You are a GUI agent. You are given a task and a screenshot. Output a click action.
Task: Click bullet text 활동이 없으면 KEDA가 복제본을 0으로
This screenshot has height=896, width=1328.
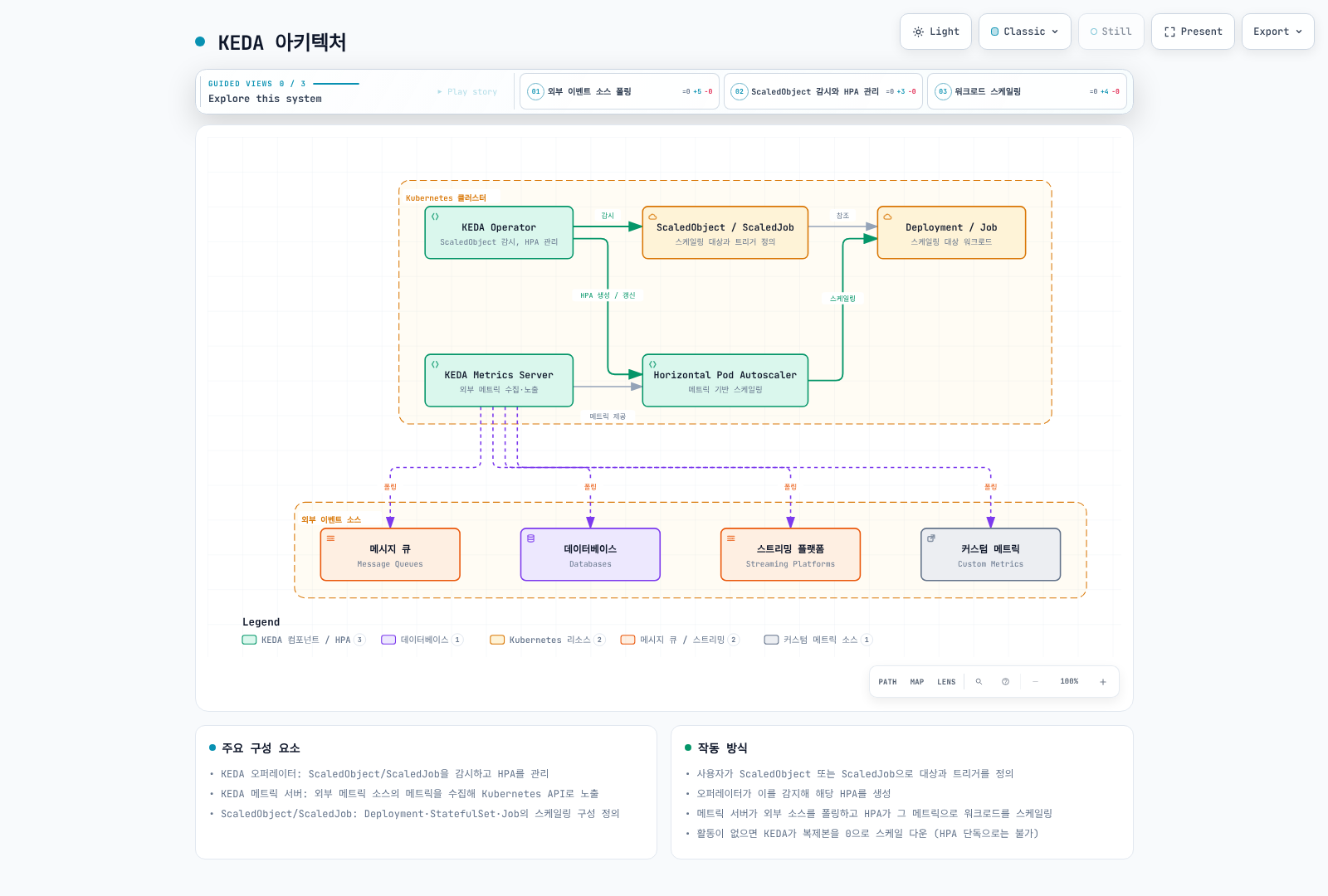click(x=867, y=834)
